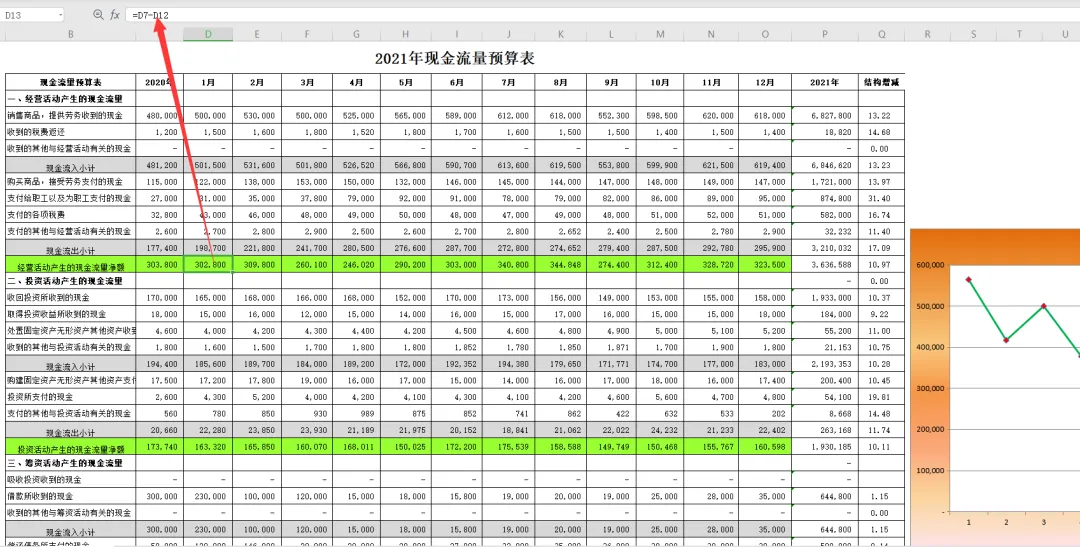
Task: Click chart axis label 600,000
Action: 929,265
